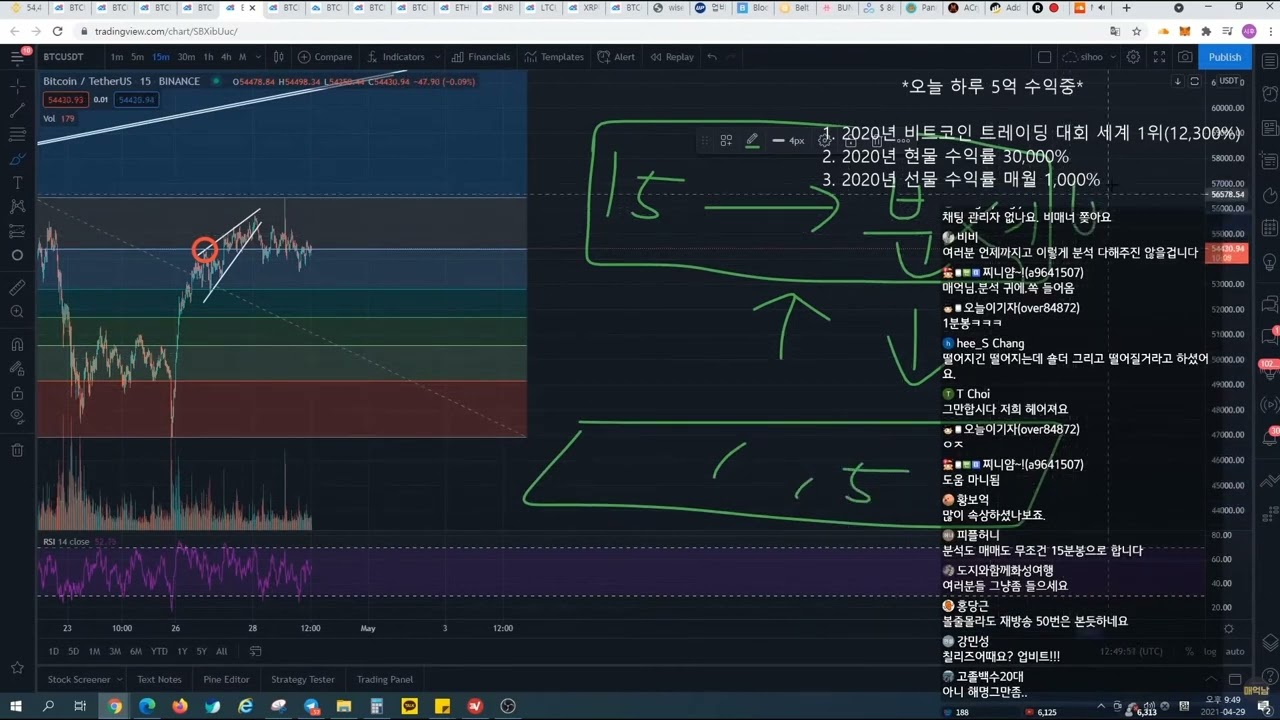Open the candlestick chart style selector

pos(278,57)
